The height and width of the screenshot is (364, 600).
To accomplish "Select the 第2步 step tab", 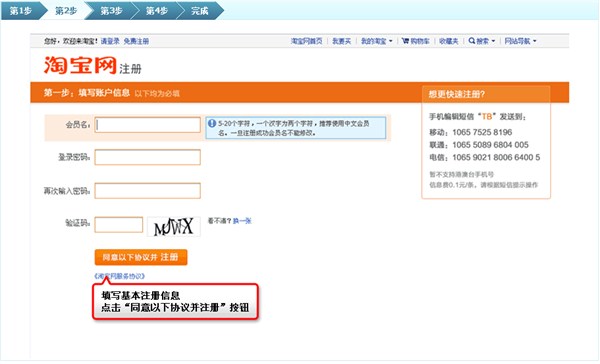I will click(66, 11).
